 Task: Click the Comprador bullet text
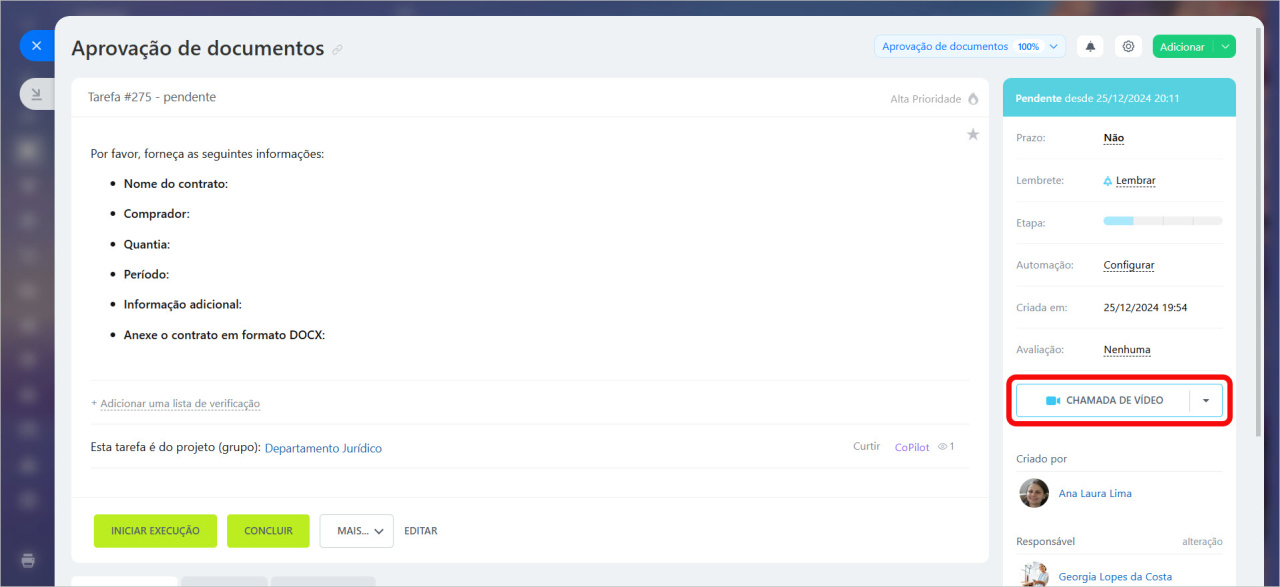pyautogui.click(x=157, y=214)
